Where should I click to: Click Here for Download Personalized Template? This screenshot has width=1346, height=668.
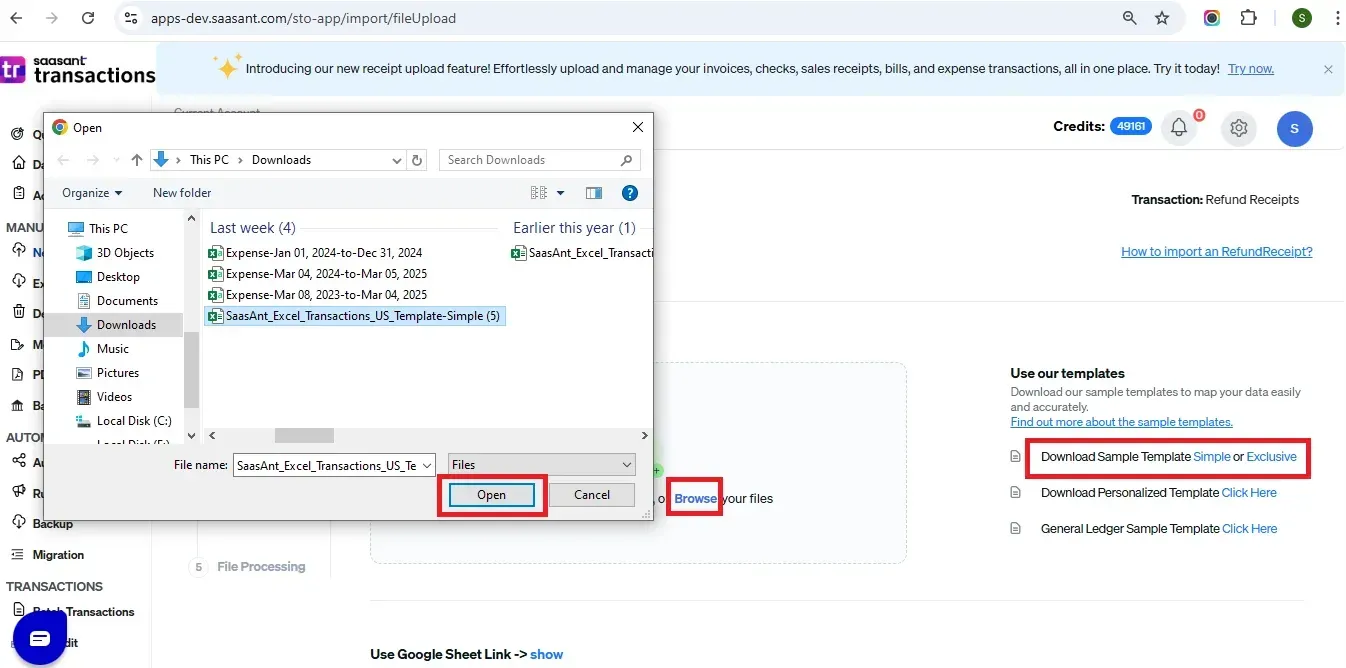click(1249, 493)
